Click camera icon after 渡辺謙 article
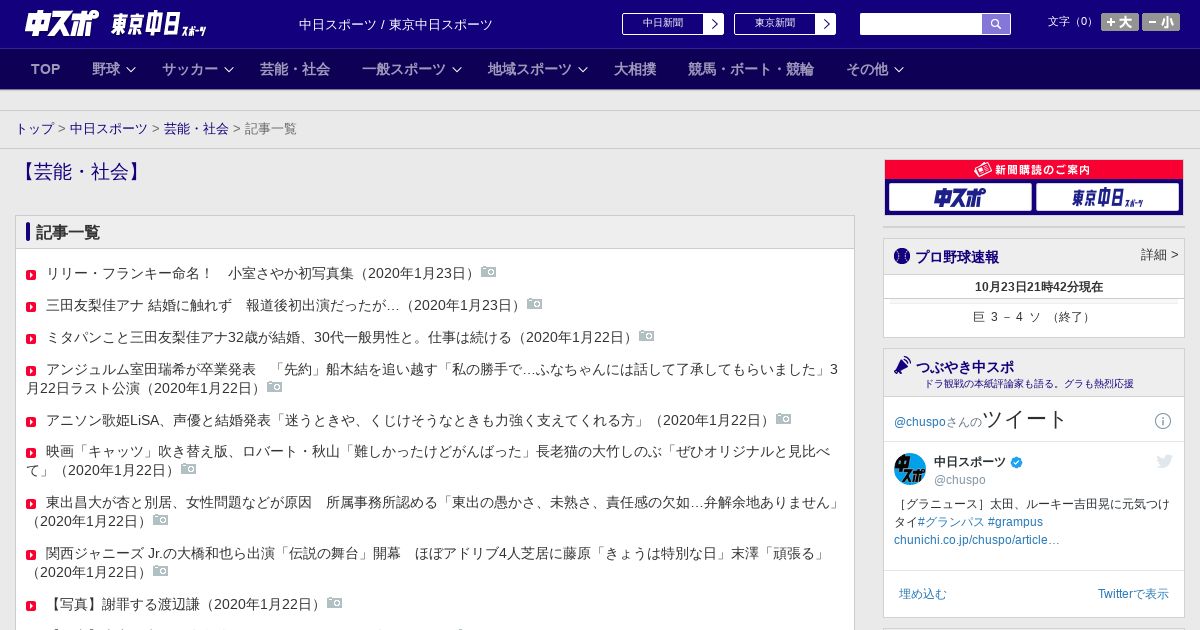Screen dimensions: 1200x630 tap(335, 603)
